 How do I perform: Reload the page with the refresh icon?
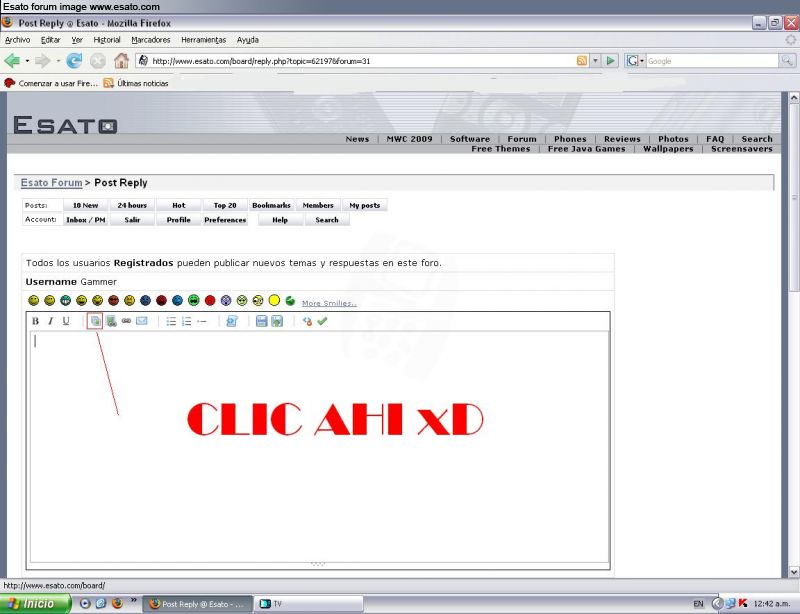[74, 61]
